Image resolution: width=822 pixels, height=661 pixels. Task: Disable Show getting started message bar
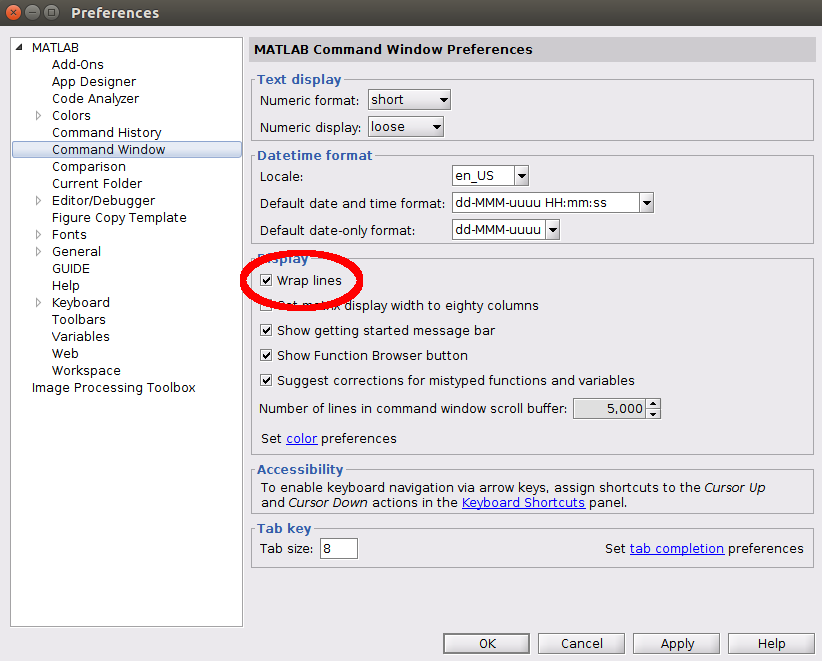click(x=266, y=330)
